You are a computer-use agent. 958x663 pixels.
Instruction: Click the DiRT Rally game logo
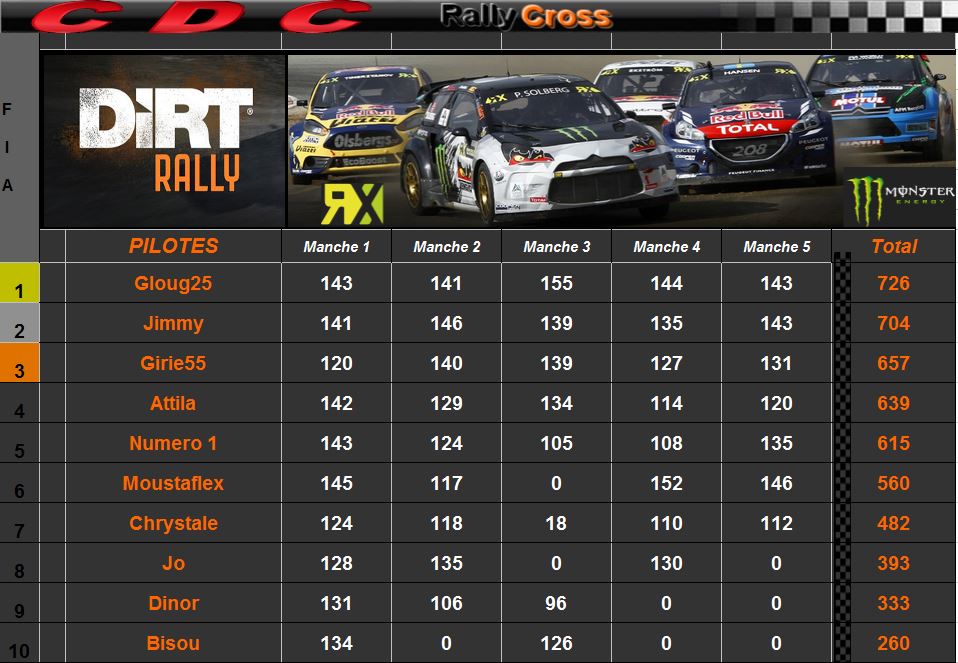tap(165, 141)
